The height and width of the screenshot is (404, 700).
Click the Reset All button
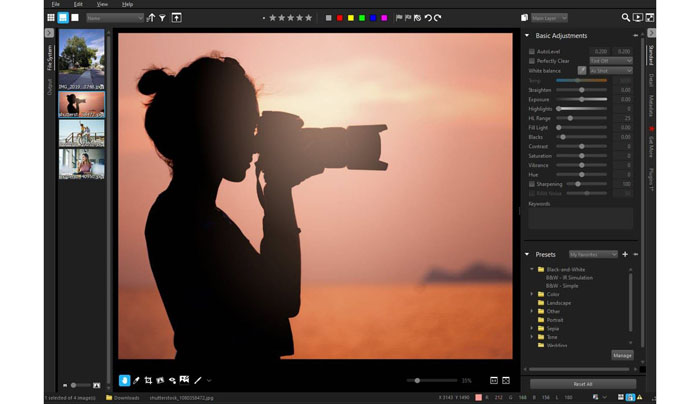(x=582, y=384)
